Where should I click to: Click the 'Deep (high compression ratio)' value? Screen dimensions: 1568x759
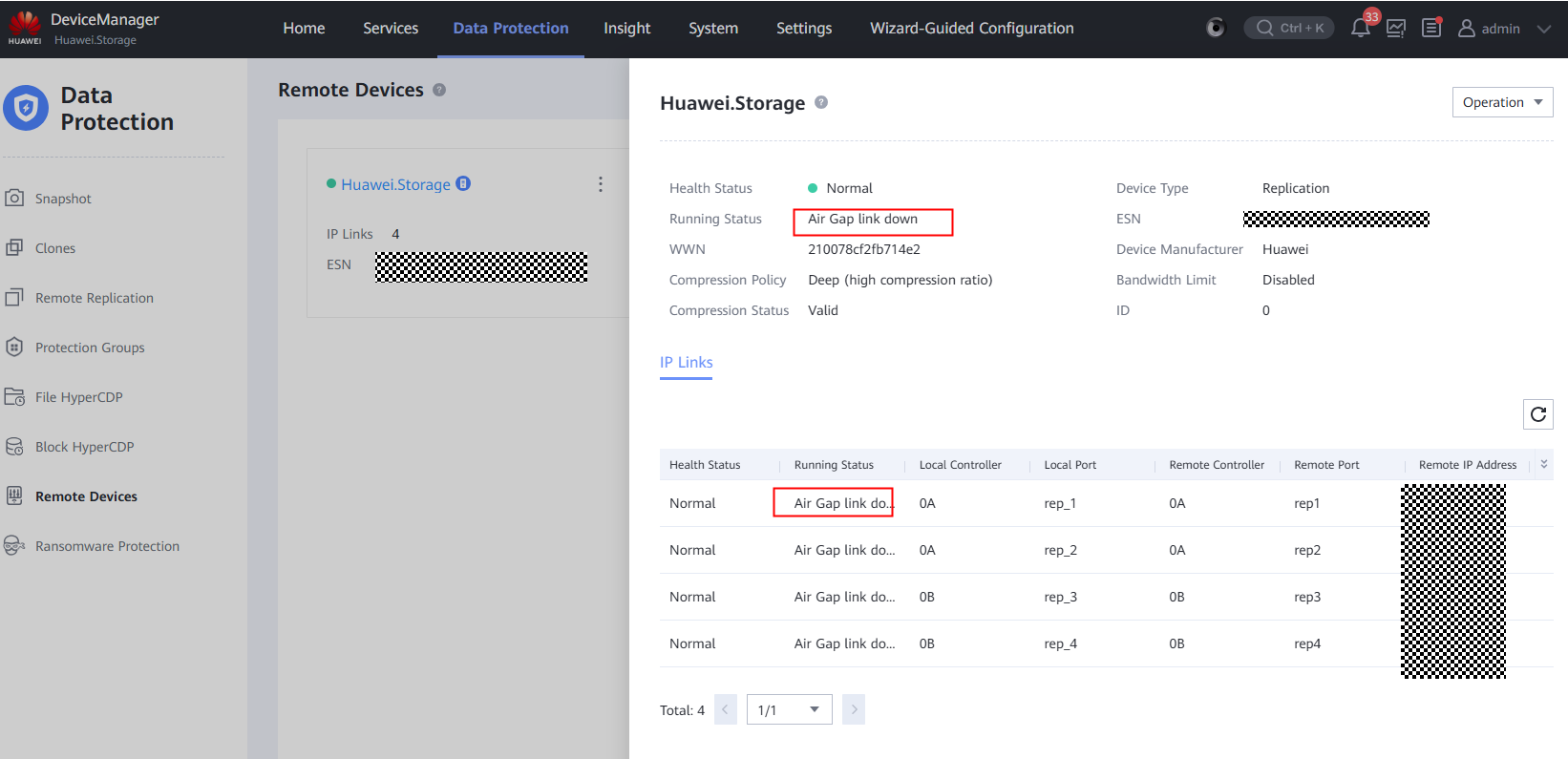click(901, 280)
